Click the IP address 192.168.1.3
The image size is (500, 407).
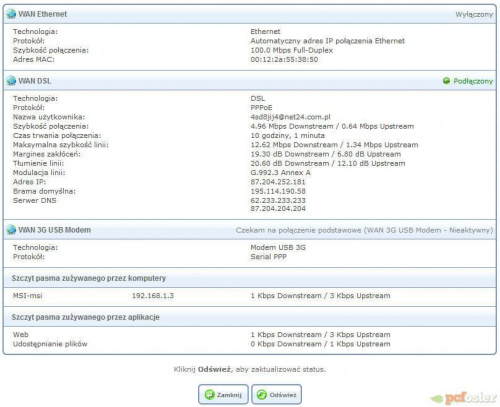pos(153,296)
